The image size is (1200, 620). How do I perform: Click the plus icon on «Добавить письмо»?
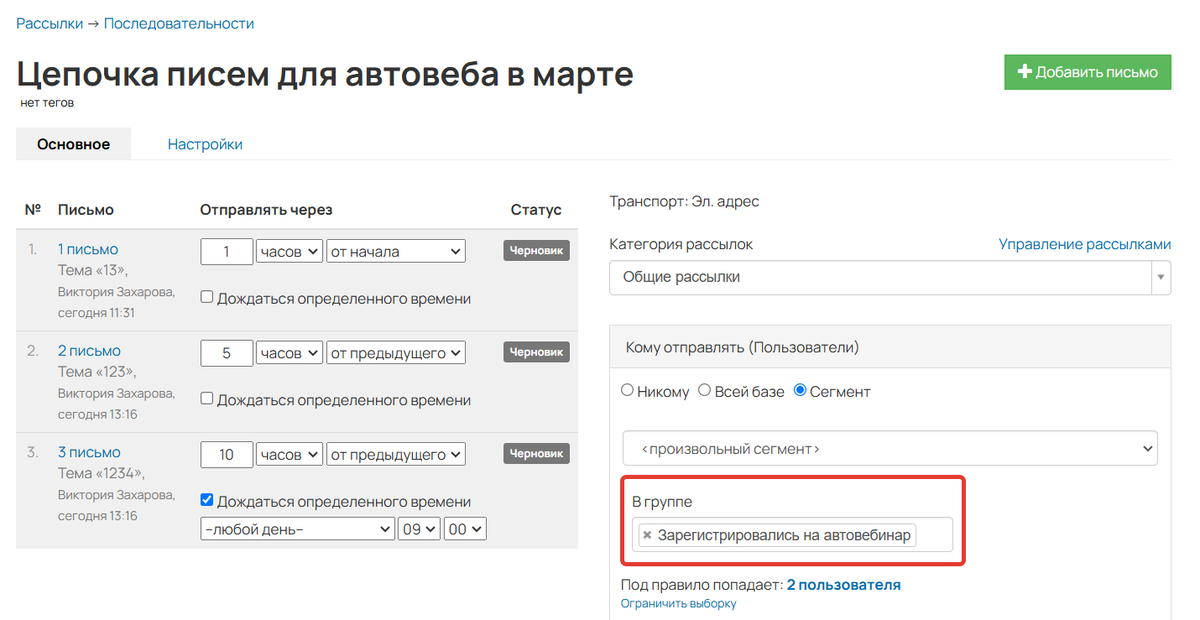(1023, 72)
